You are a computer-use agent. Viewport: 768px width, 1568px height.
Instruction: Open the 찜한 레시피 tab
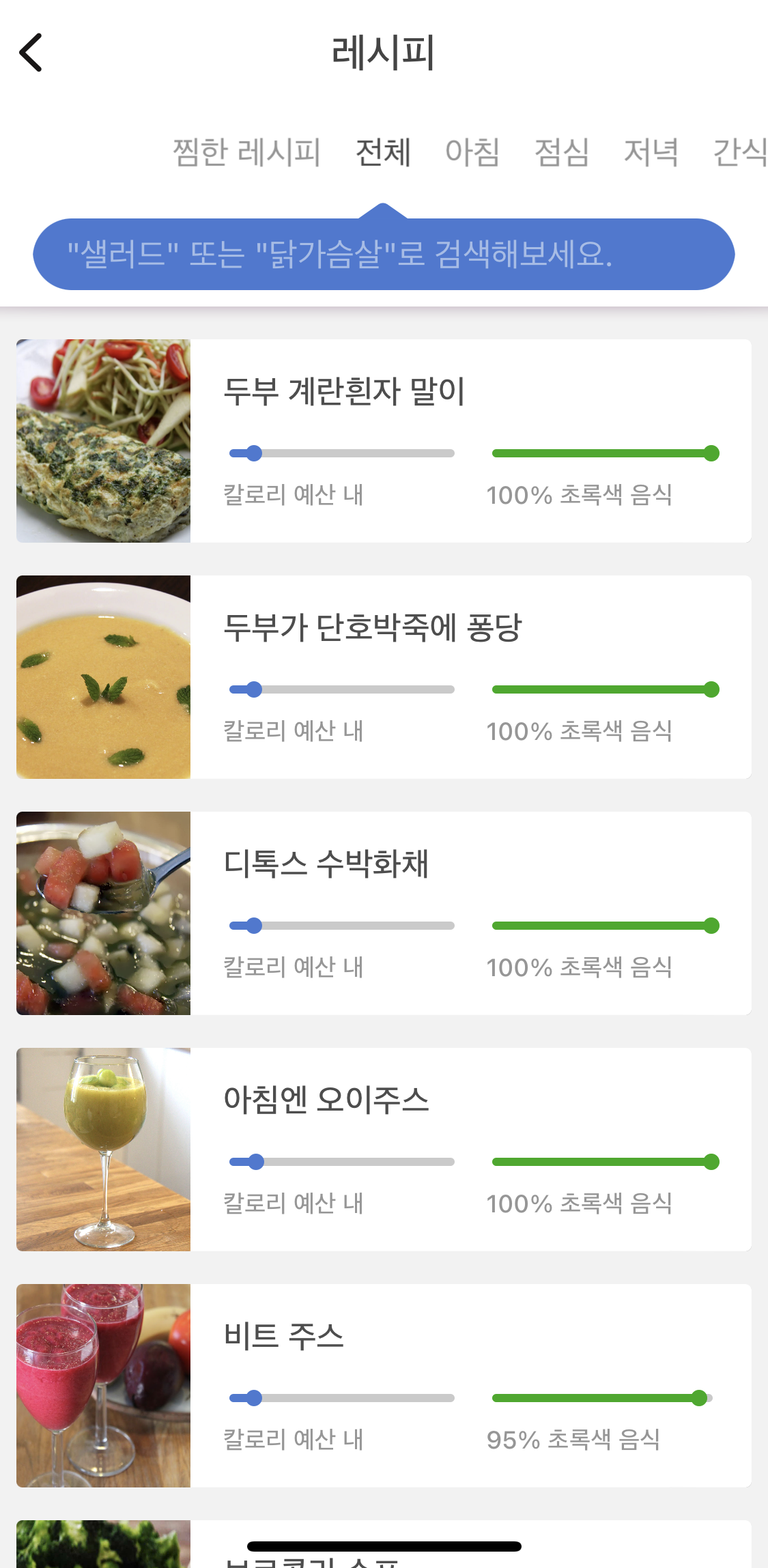246,152
